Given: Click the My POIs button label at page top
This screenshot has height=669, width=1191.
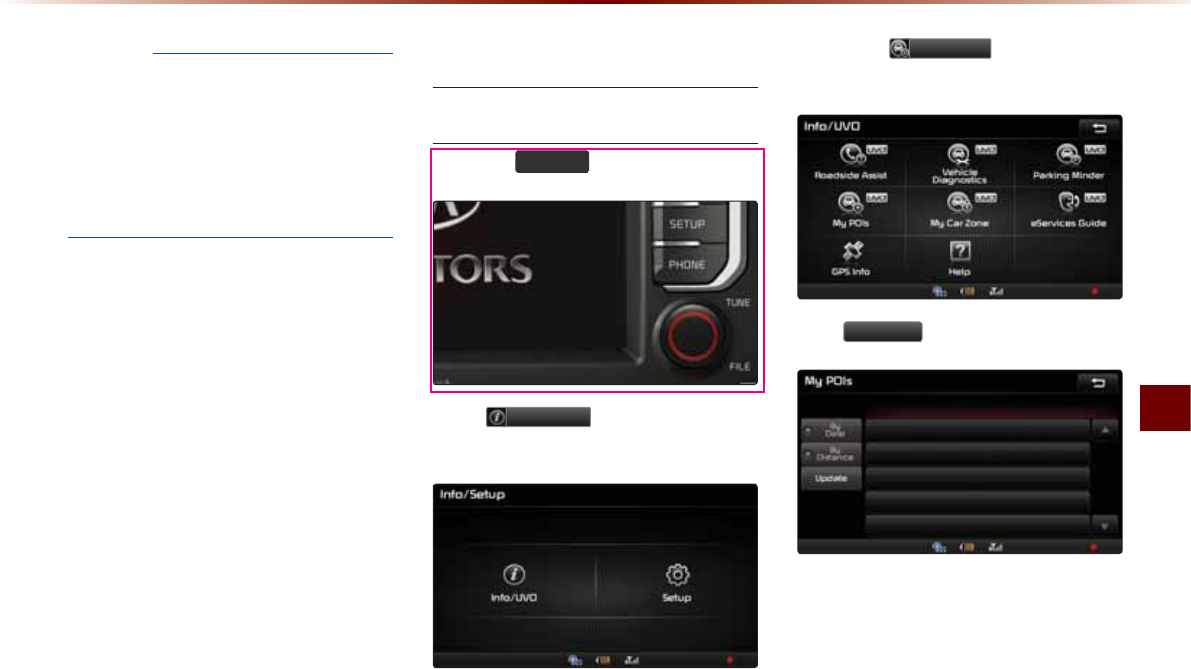Looking at the screenshot, I should (940, 49).
